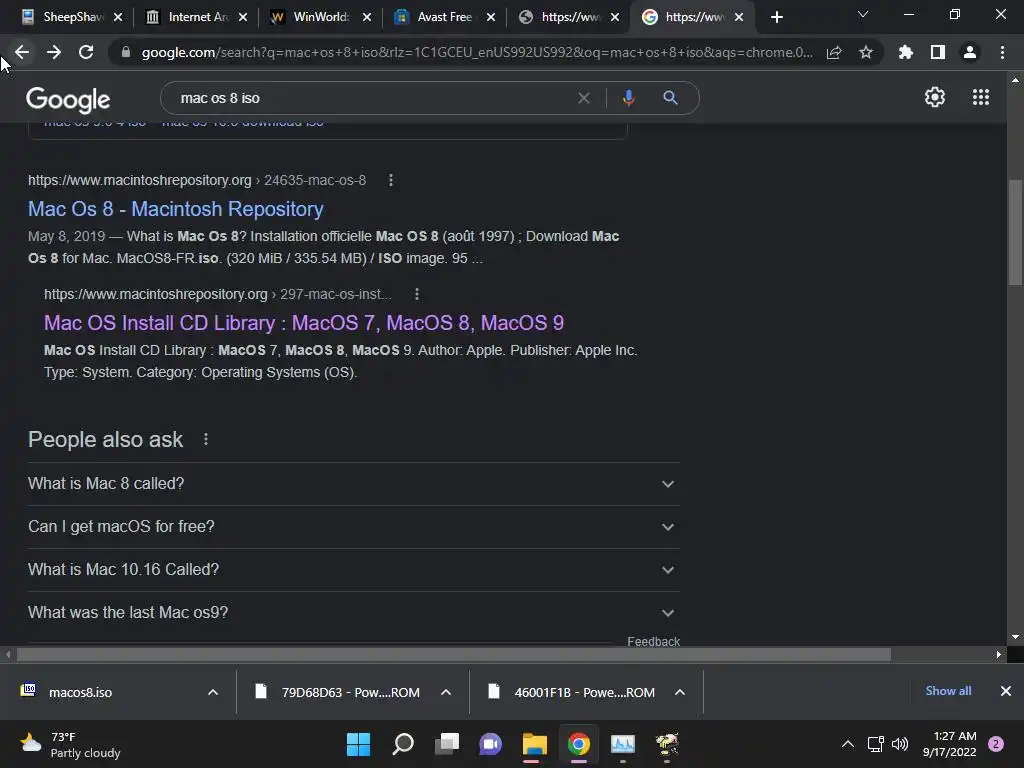
Task: Open Google quick settings gear
Action: coord(935,97)
